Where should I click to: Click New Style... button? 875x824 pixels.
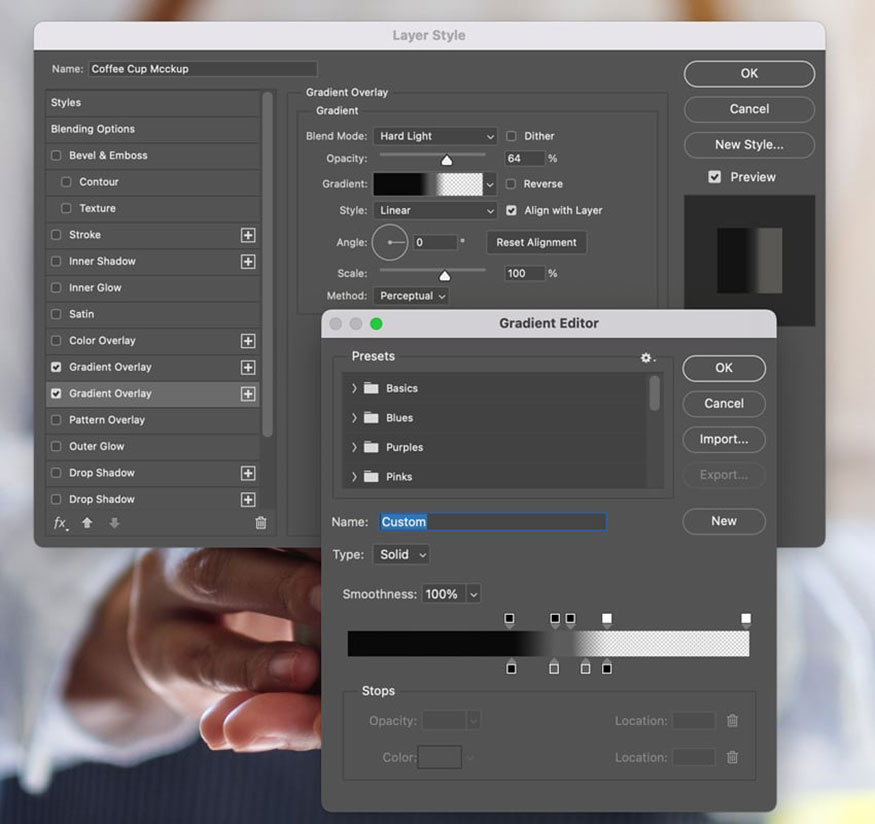[749, 145]
